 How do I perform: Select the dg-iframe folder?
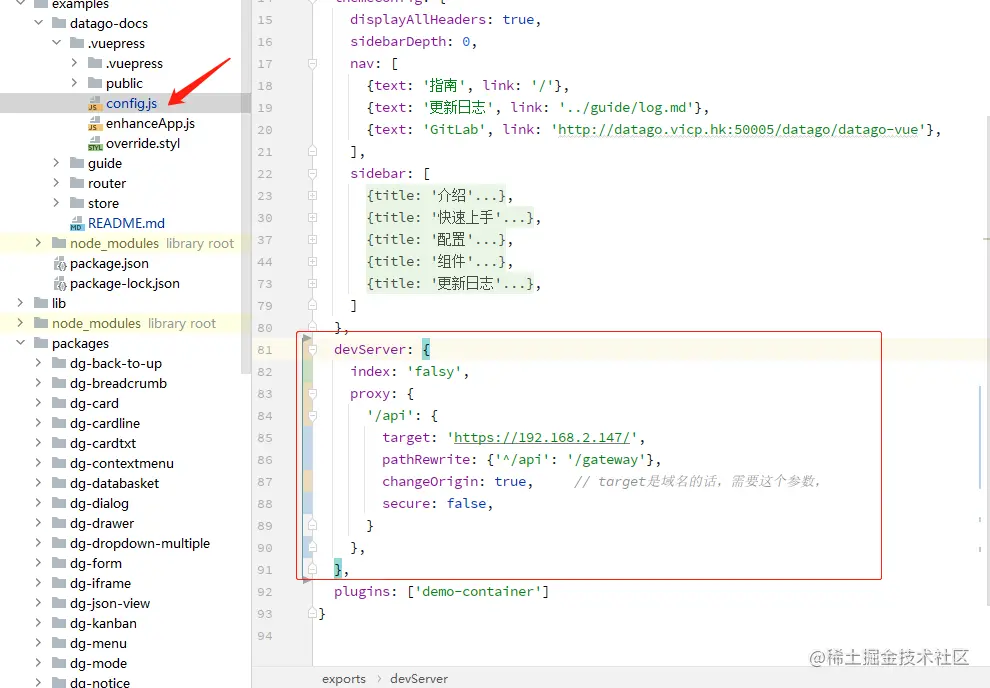tap(100, 583)
